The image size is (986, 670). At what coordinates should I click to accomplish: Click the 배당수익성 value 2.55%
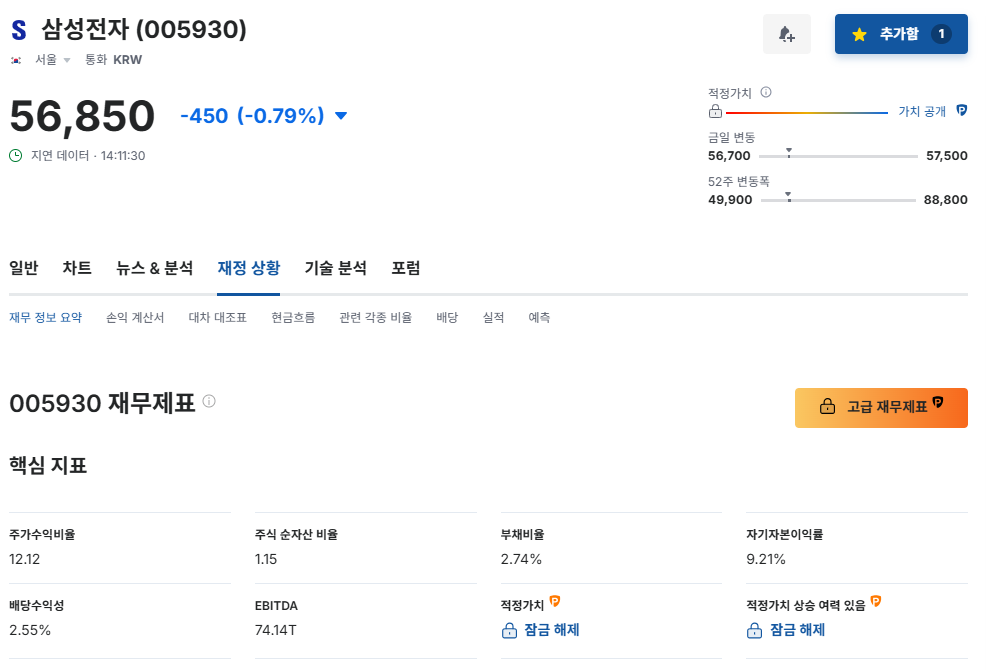(x=30, y=630)
